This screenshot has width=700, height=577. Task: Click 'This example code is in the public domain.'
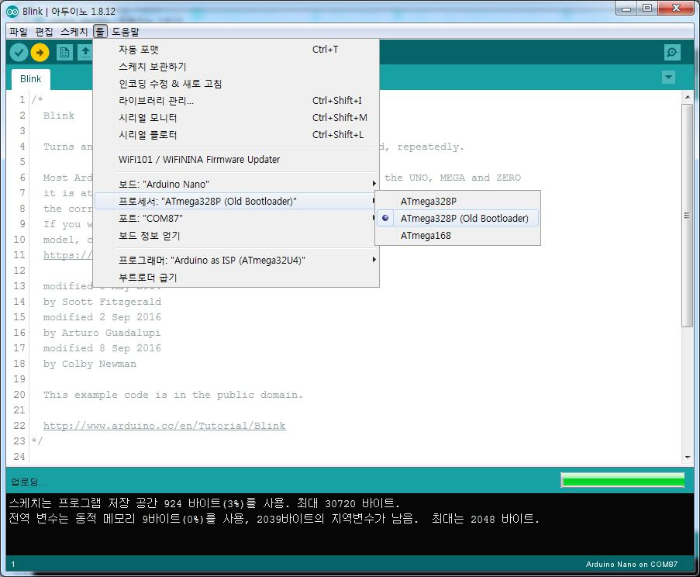(173, 395)
